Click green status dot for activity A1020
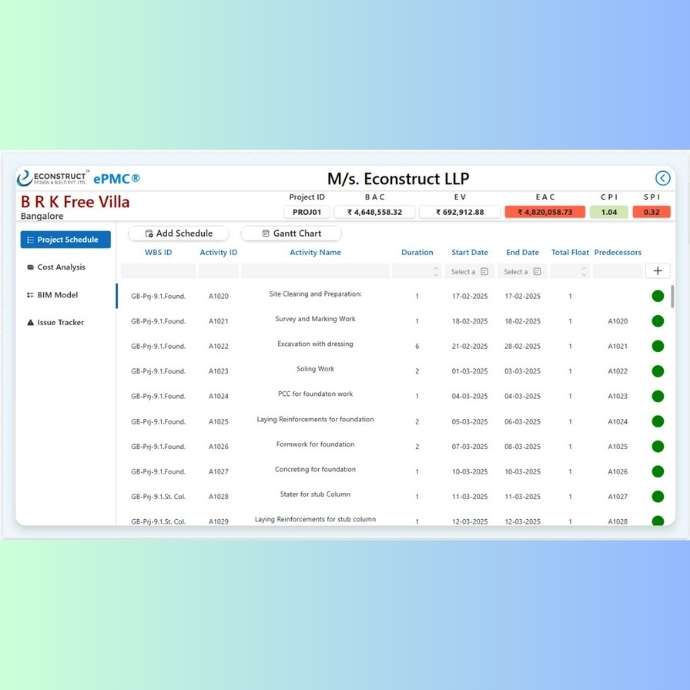690x690 pixels. click(x=658, y=296)
